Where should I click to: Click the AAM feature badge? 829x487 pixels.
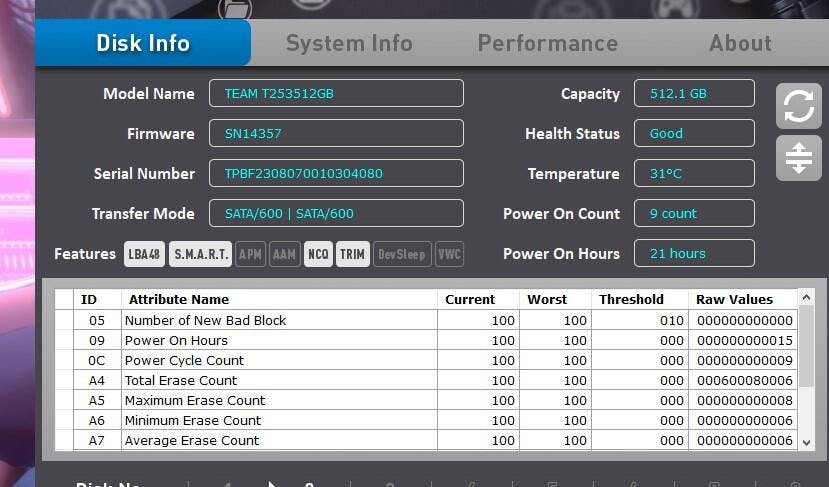(284, 254)
